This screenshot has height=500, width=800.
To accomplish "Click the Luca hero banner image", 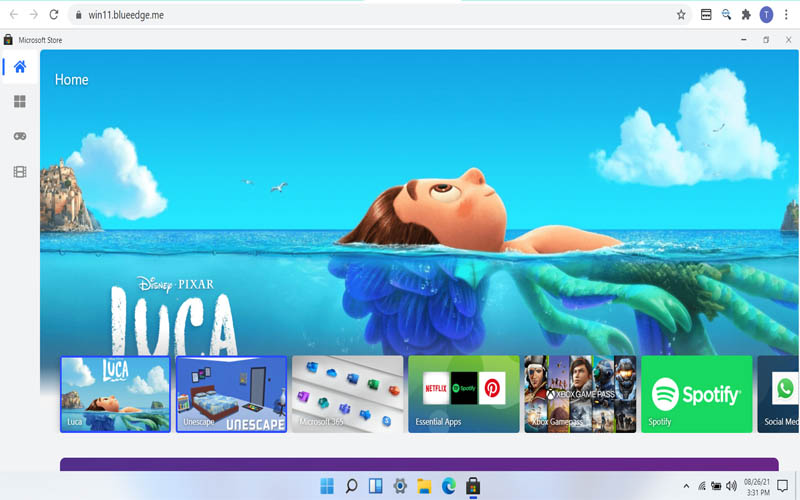I will point(418,202).
